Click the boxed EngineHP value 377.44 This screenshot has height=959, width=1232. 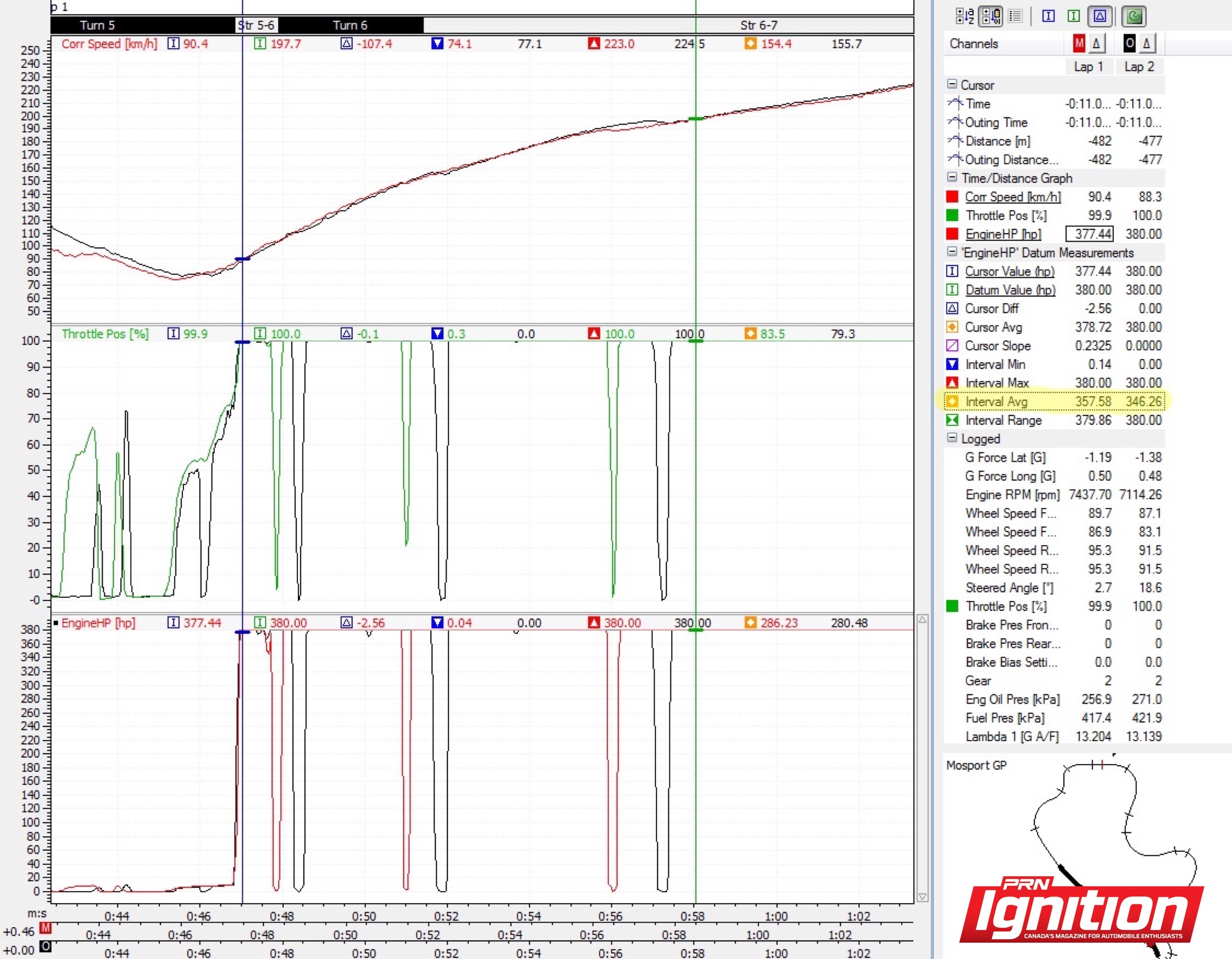[1089, 234]
